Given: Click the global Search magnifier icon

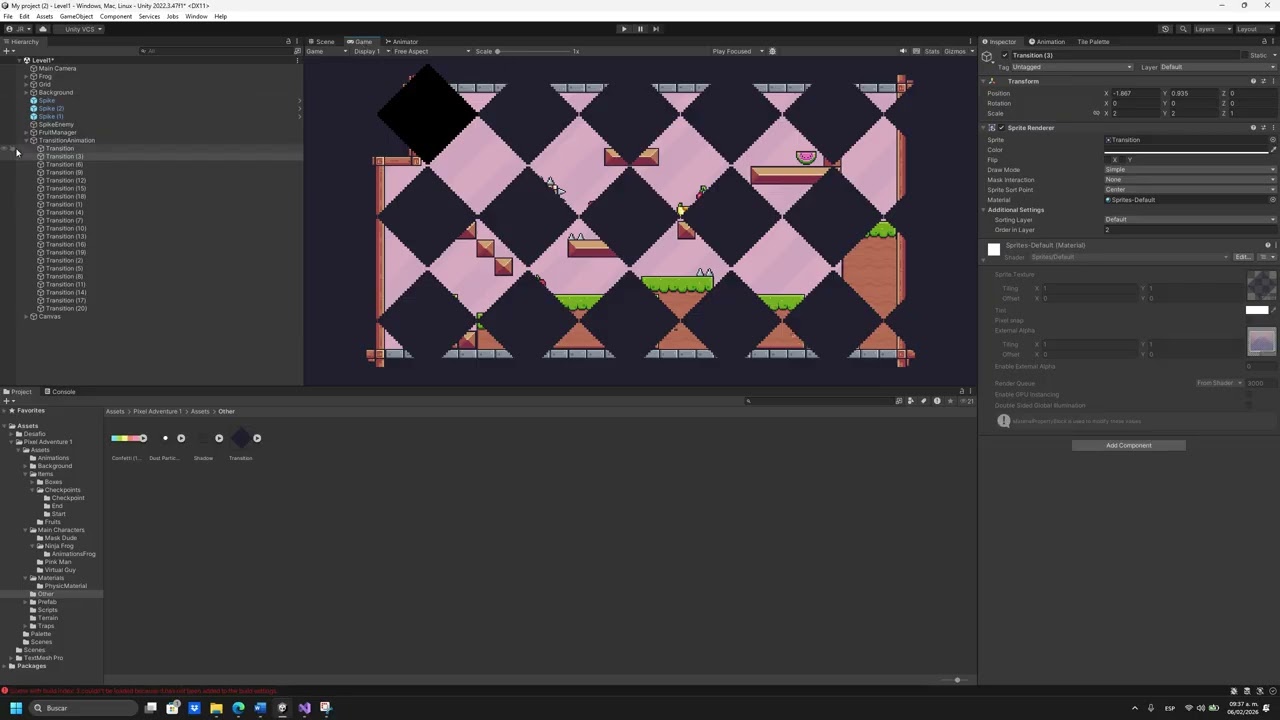Looking at the screenshot, I should pyautogui.click(x=1183, y=29).
